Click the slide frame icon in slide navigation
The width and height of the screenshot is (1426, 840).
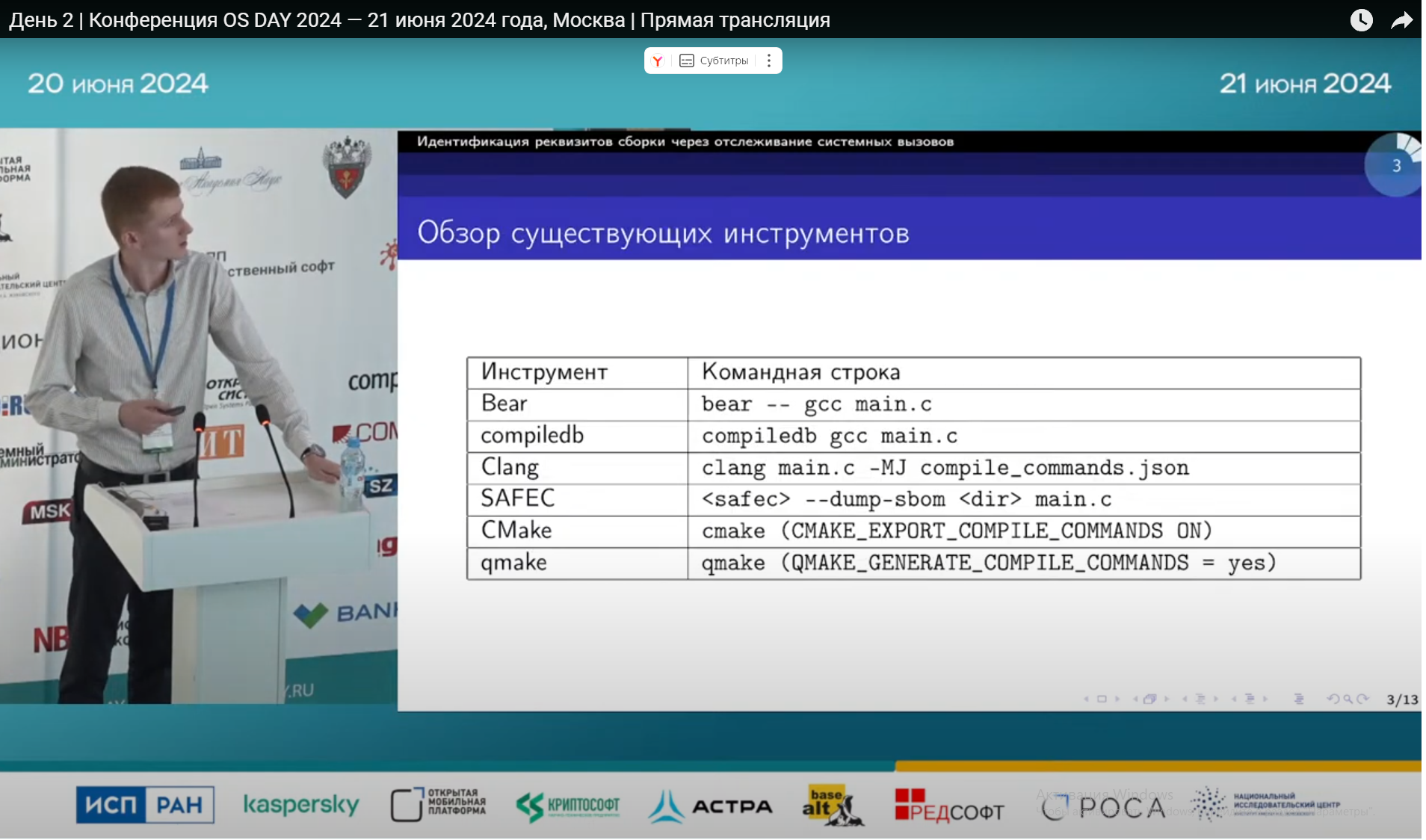point(1102,700)
